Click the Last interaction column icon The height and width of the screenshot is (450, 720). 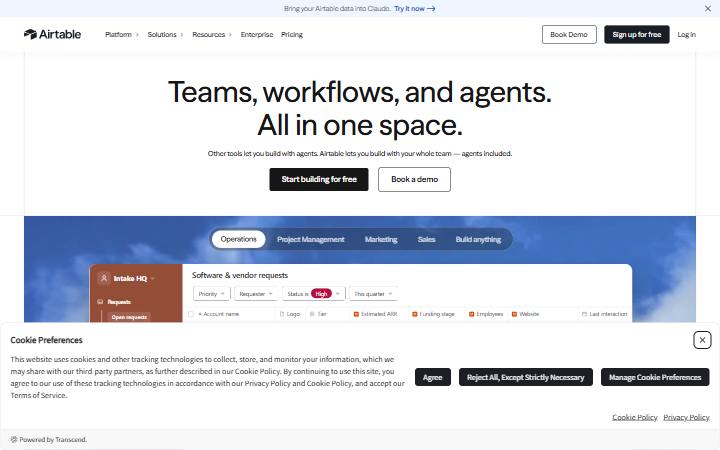click(x=584, y=314)
